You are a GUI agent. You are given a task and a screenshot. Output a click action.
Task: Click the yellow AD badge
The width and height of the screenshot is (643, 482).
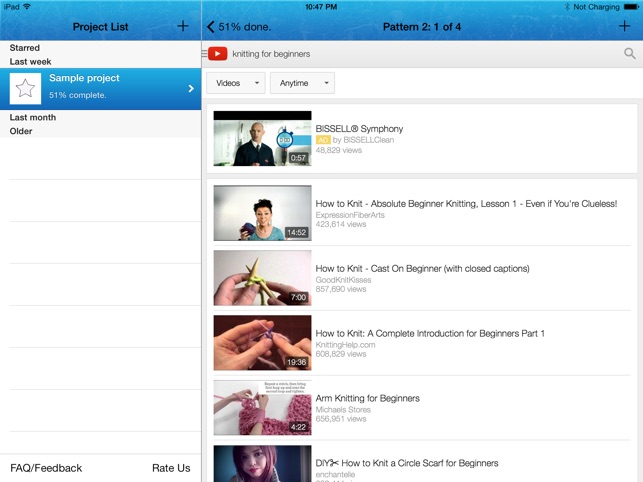click(x=323, y=140)
